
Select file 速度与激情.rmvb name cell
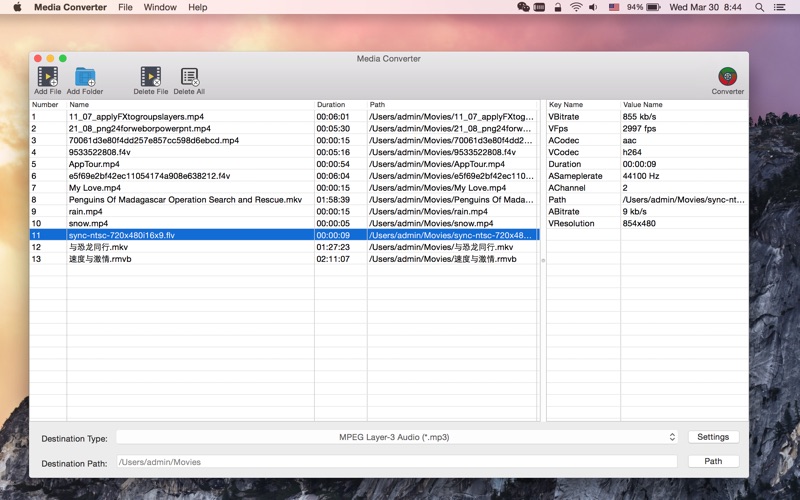100,259
